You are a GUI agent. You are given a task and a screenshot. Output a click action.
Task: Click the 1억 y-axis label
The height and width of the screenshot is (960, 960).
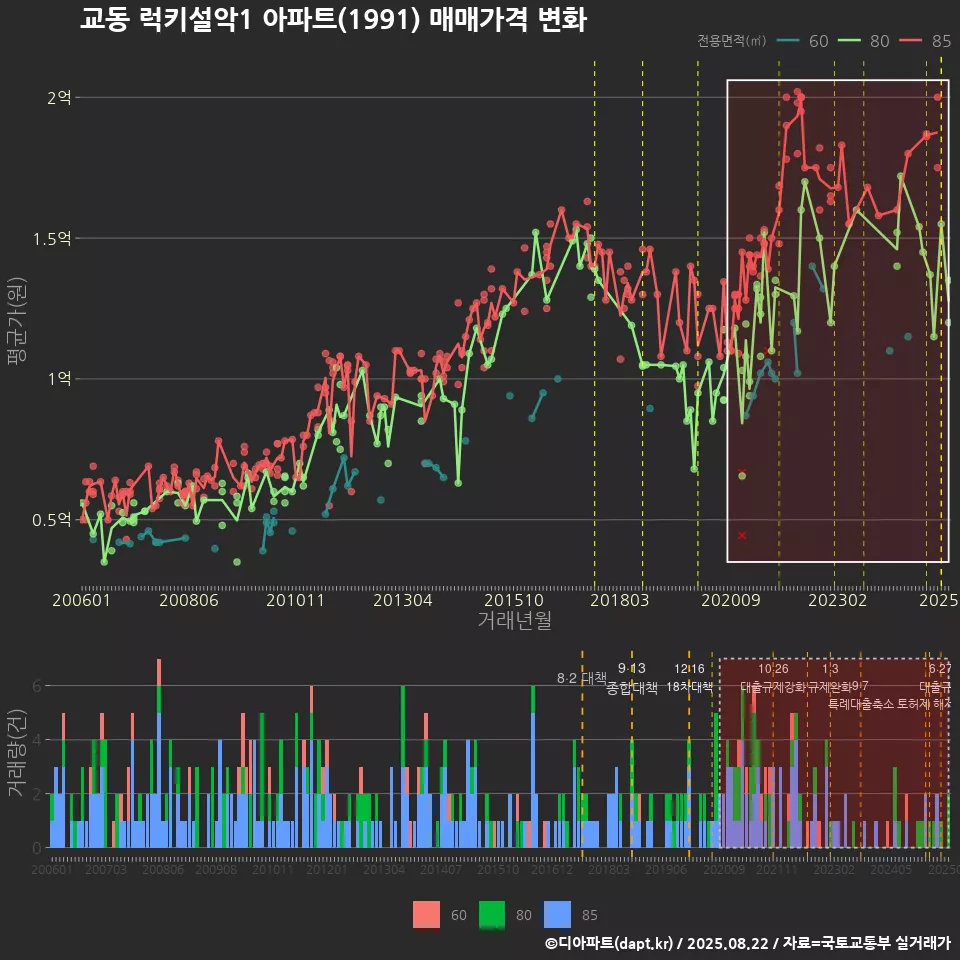coord(59,379)
